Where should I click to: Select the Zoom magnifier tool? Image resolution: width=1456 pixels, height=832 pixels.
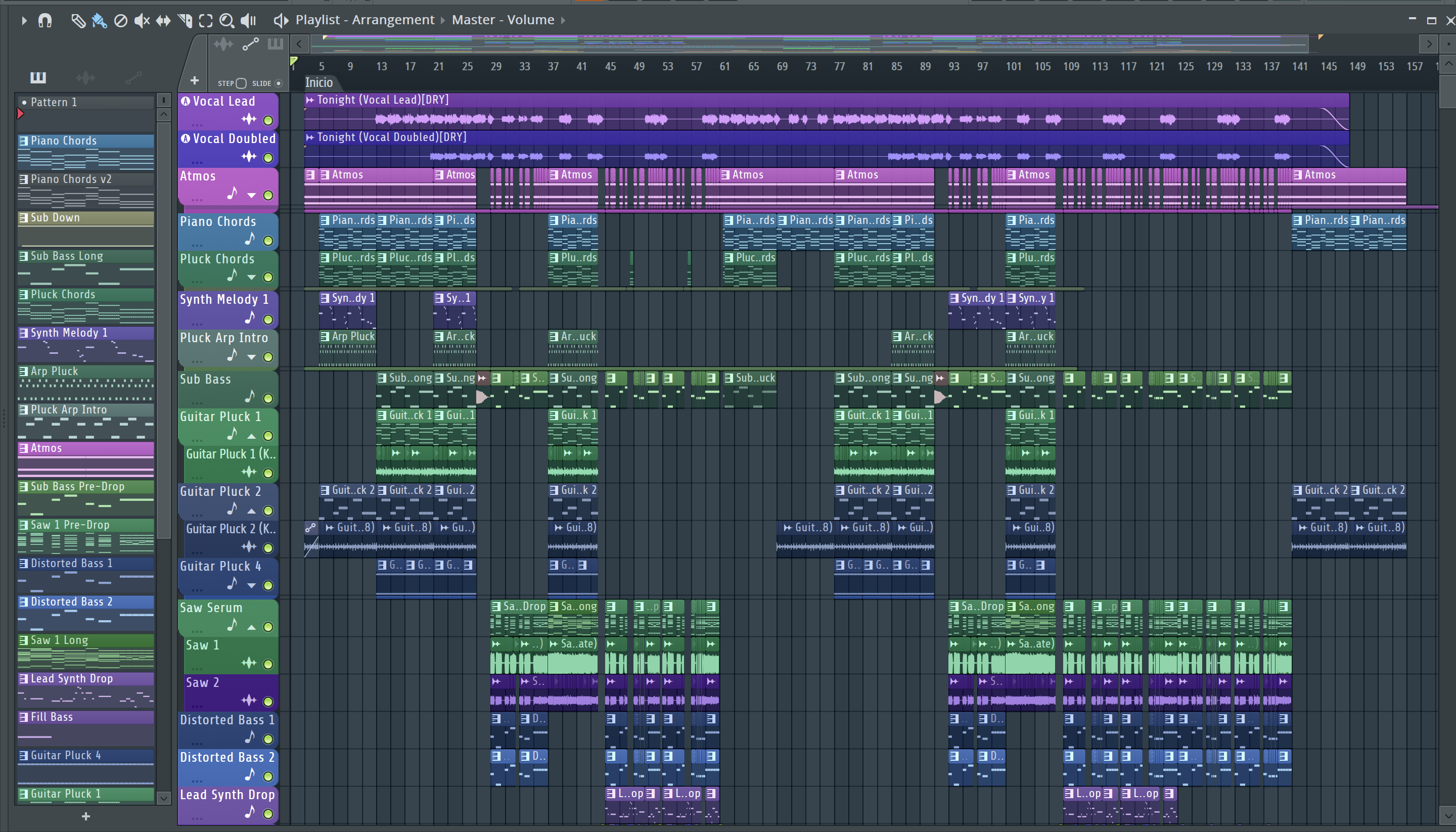pos(227,21)
